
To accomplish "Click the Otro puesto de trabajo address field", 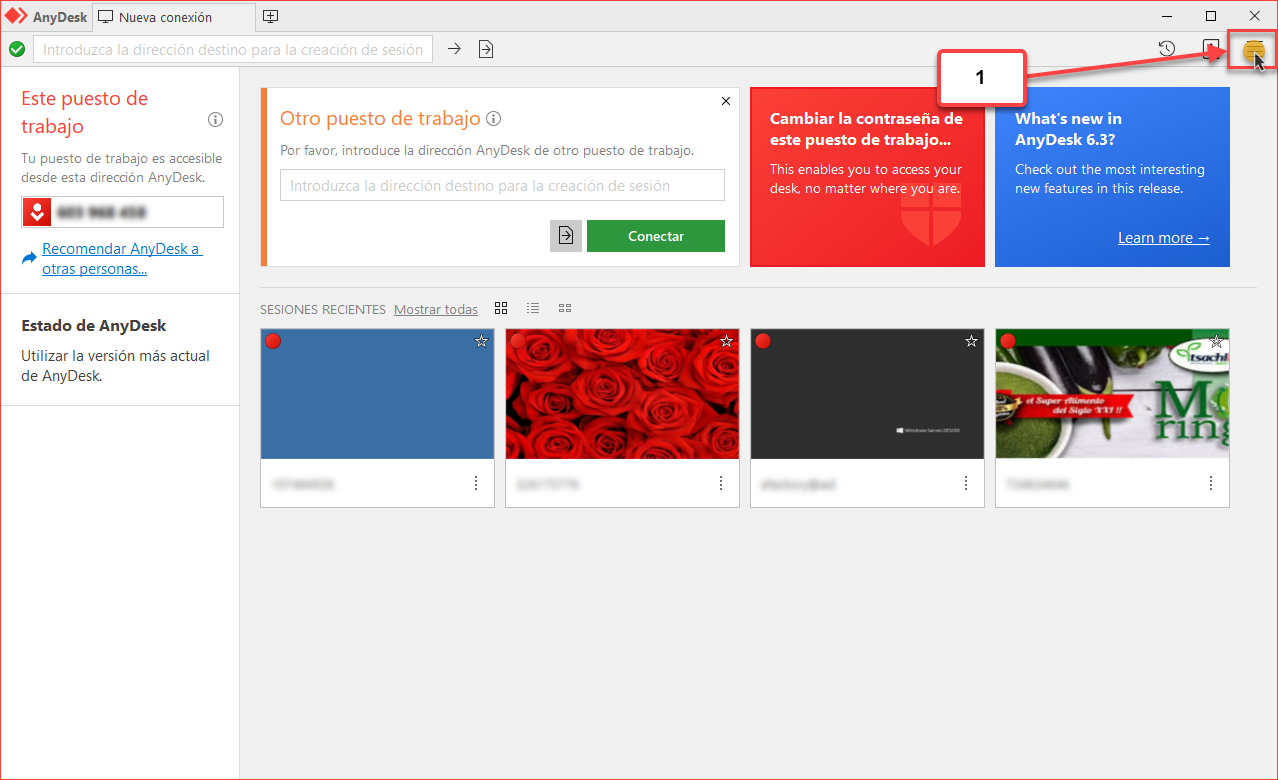I will pyautogui.click(x=502, y=185).
